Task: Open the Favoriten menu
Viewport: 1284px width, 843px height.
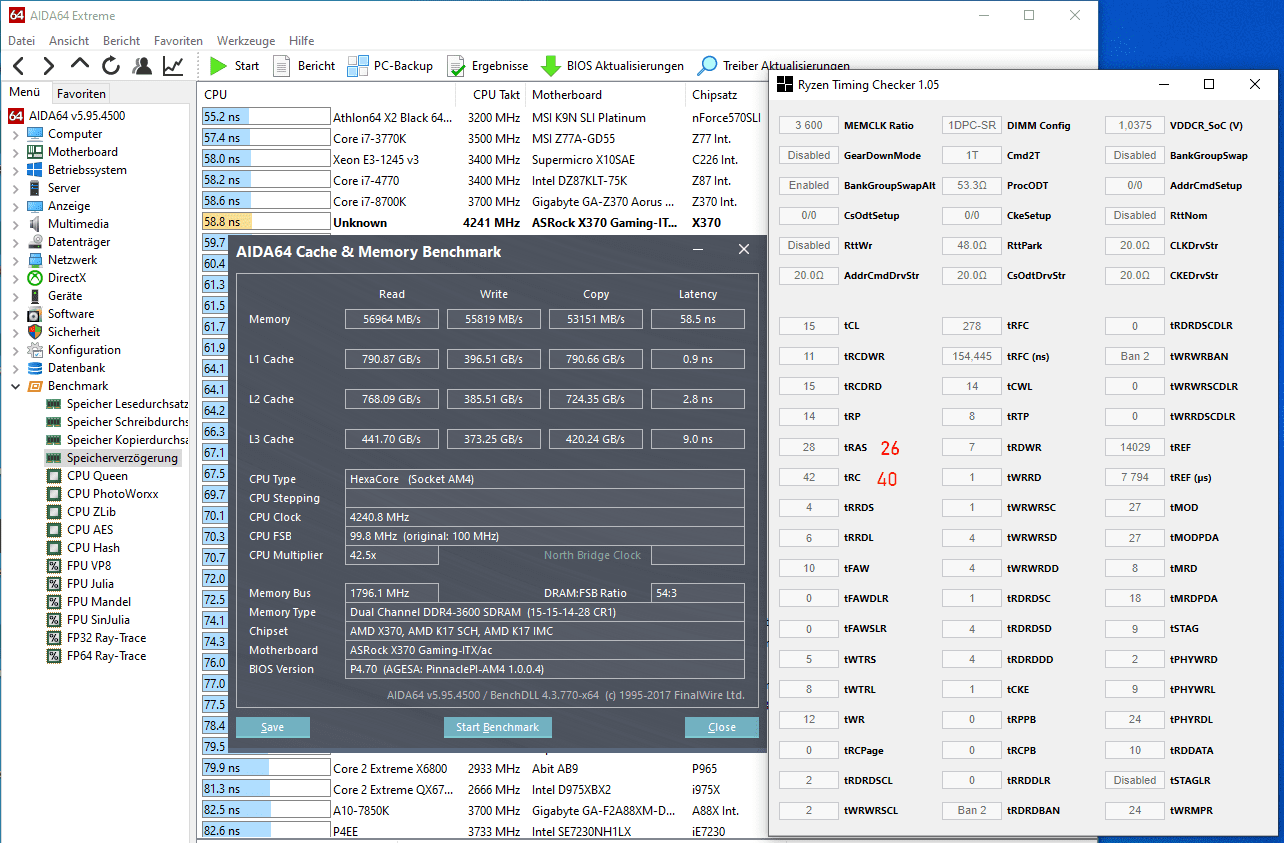Action: [178, 41]
